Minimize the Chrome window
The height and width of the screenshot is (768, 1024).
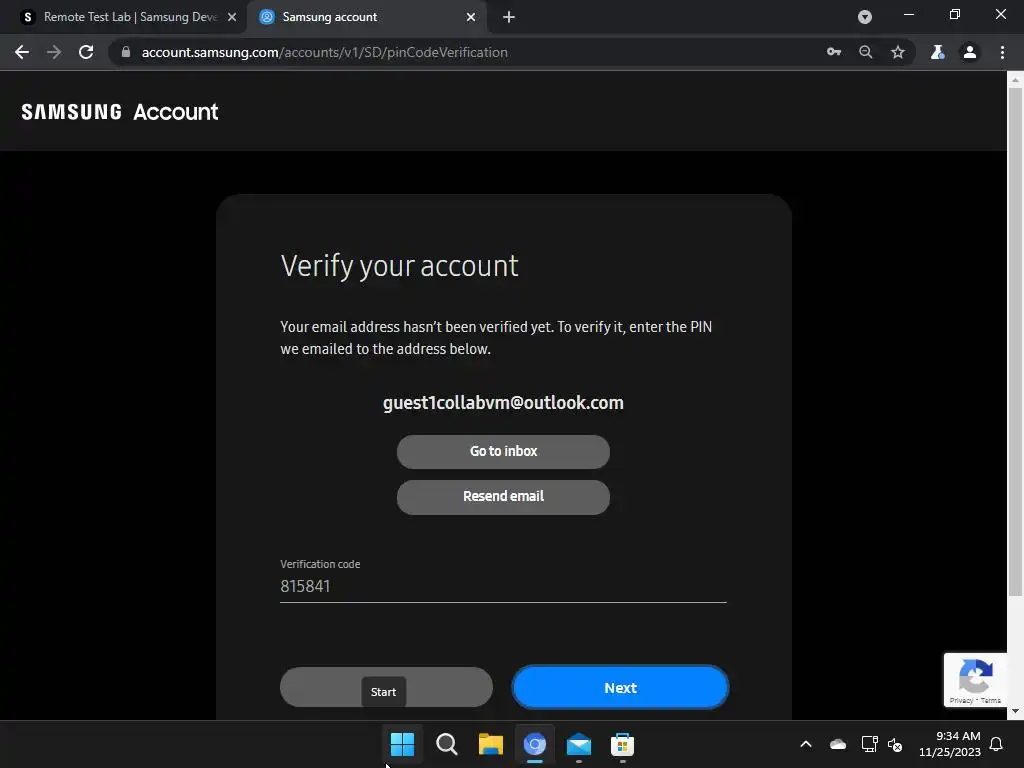click(x=908, y=14)
